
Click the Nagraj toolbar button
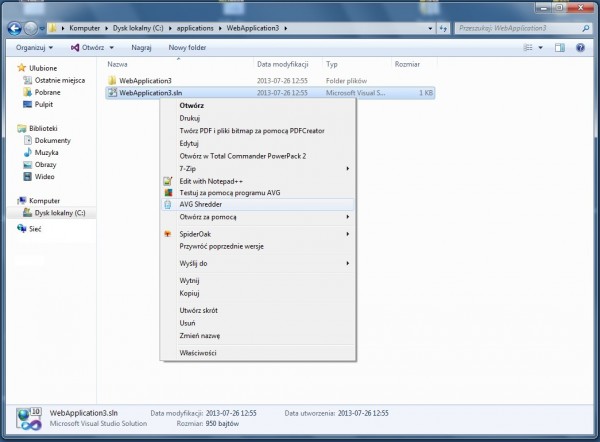(x=141, y=47)
